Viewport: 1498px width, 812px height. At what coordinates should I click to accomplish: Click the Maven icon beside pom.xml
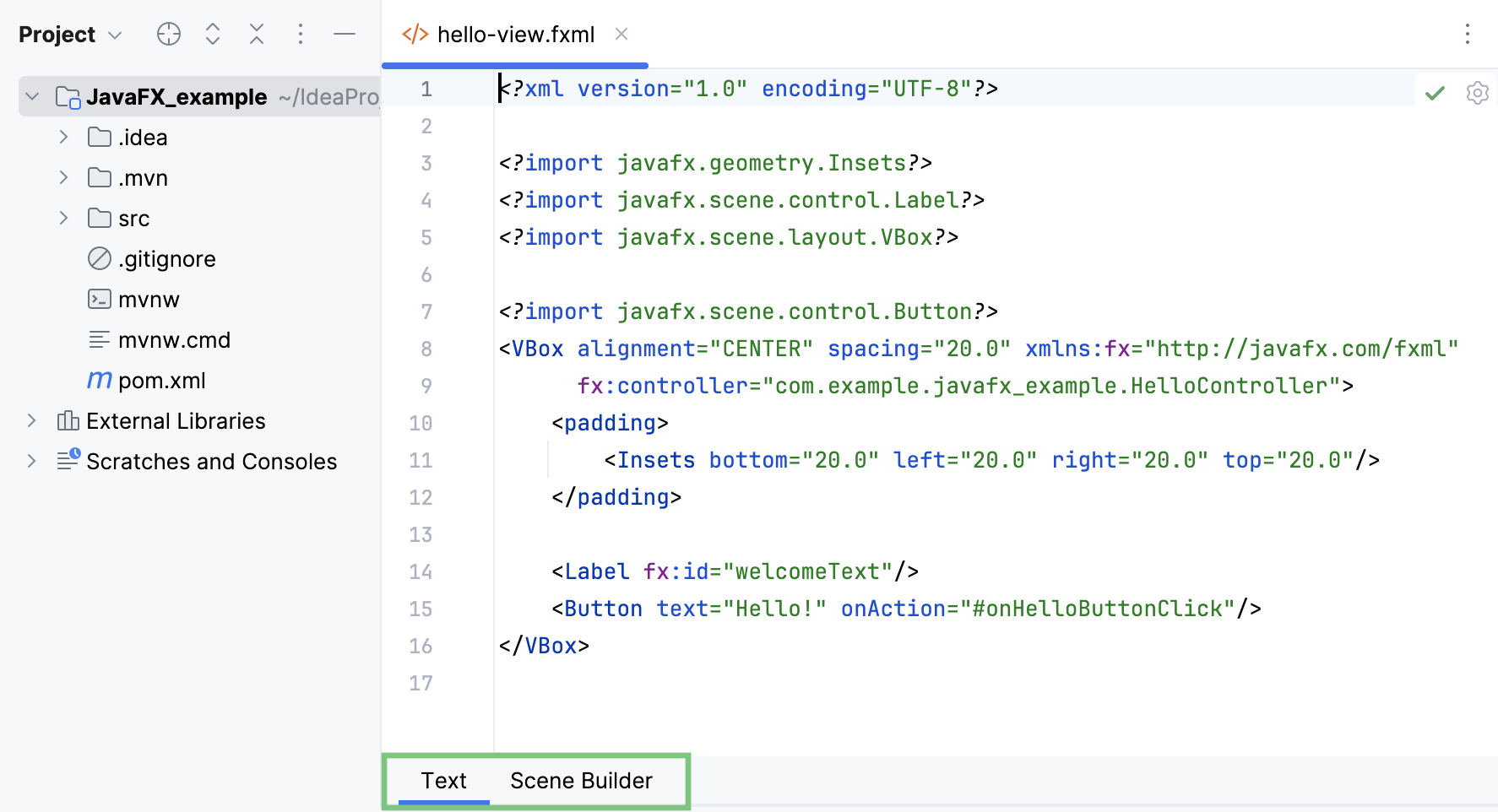99,380
